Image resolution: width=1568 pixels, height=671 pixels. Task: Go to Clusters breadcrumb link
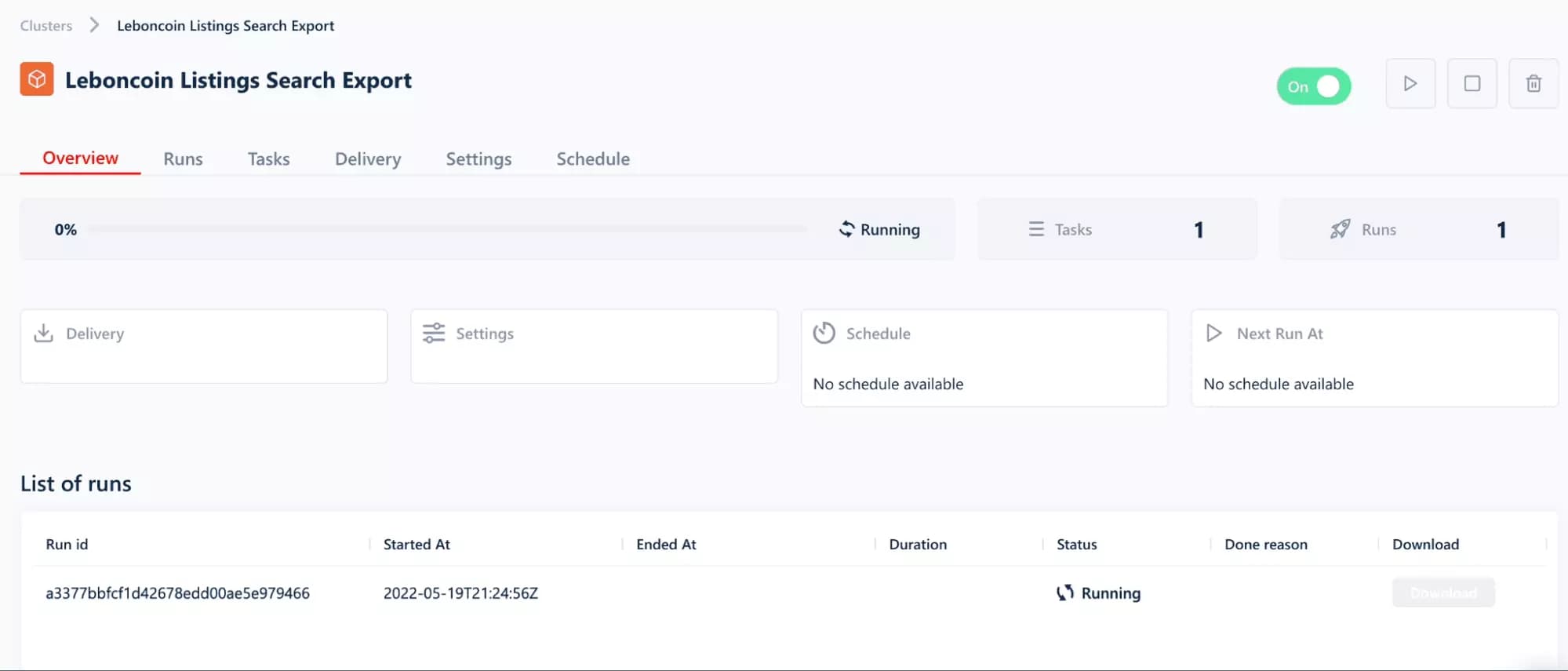46,26
